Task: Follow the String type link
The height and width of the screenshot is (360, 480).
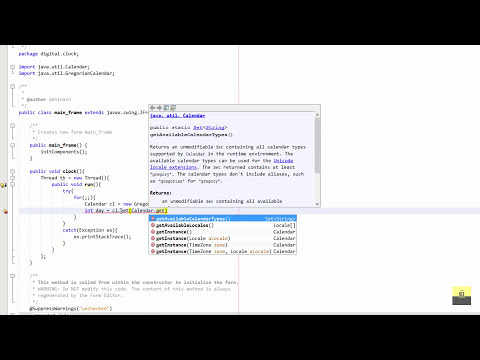Action: tap(215, 128)
